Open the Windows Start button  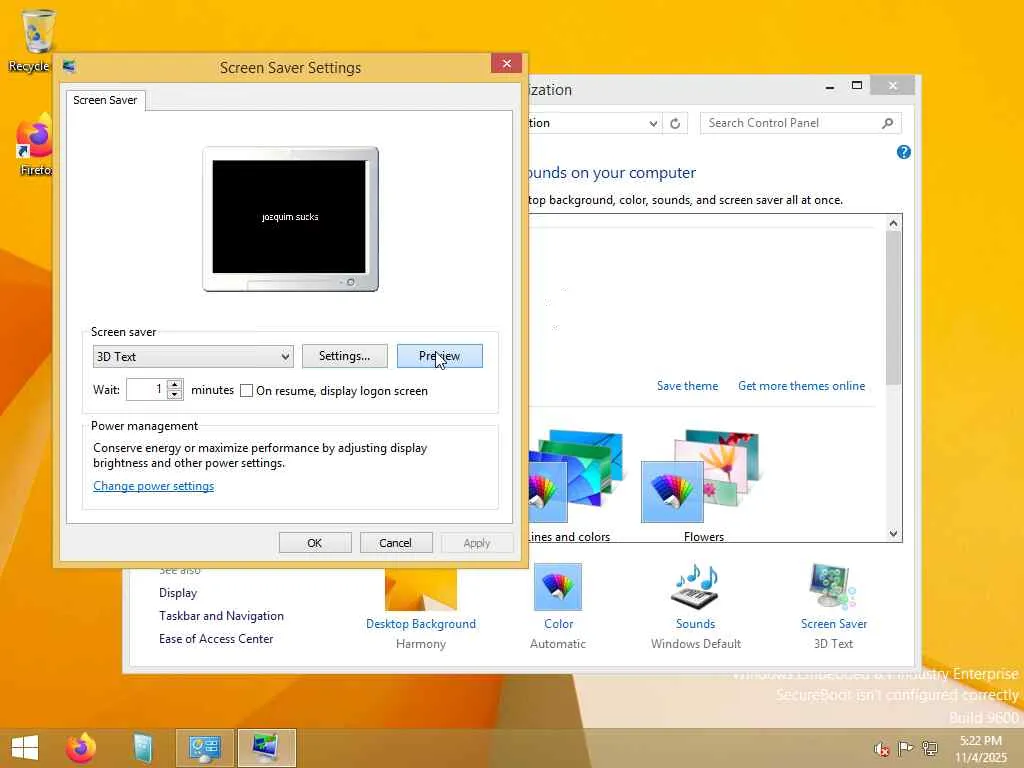point(25,748)
